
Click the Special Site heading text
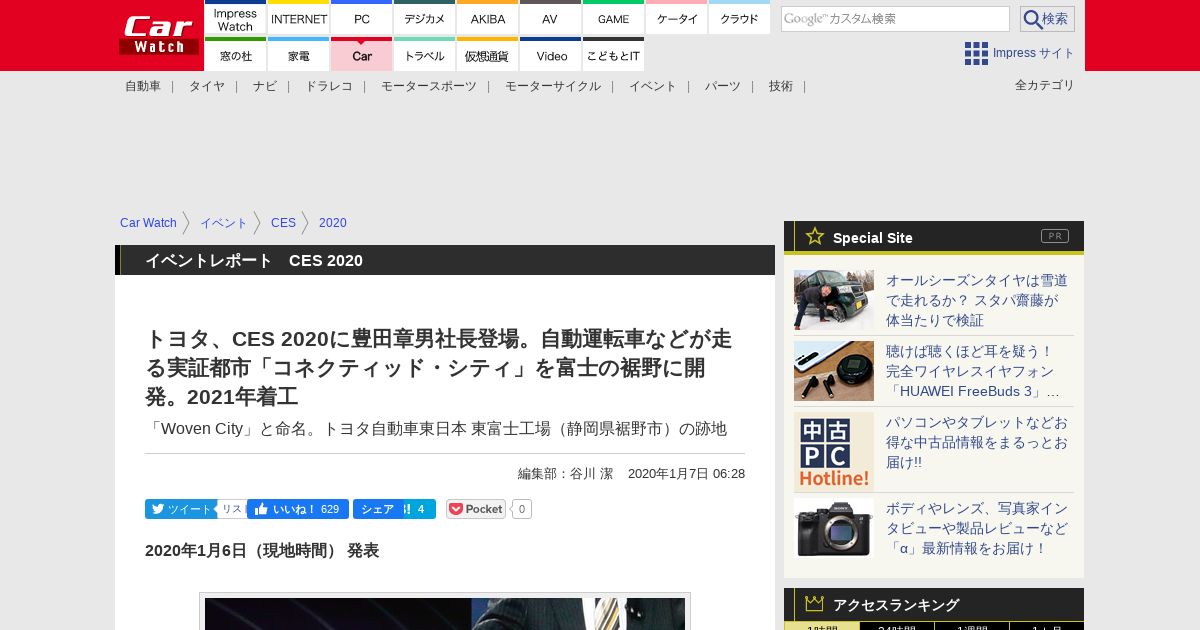[873, 238]
